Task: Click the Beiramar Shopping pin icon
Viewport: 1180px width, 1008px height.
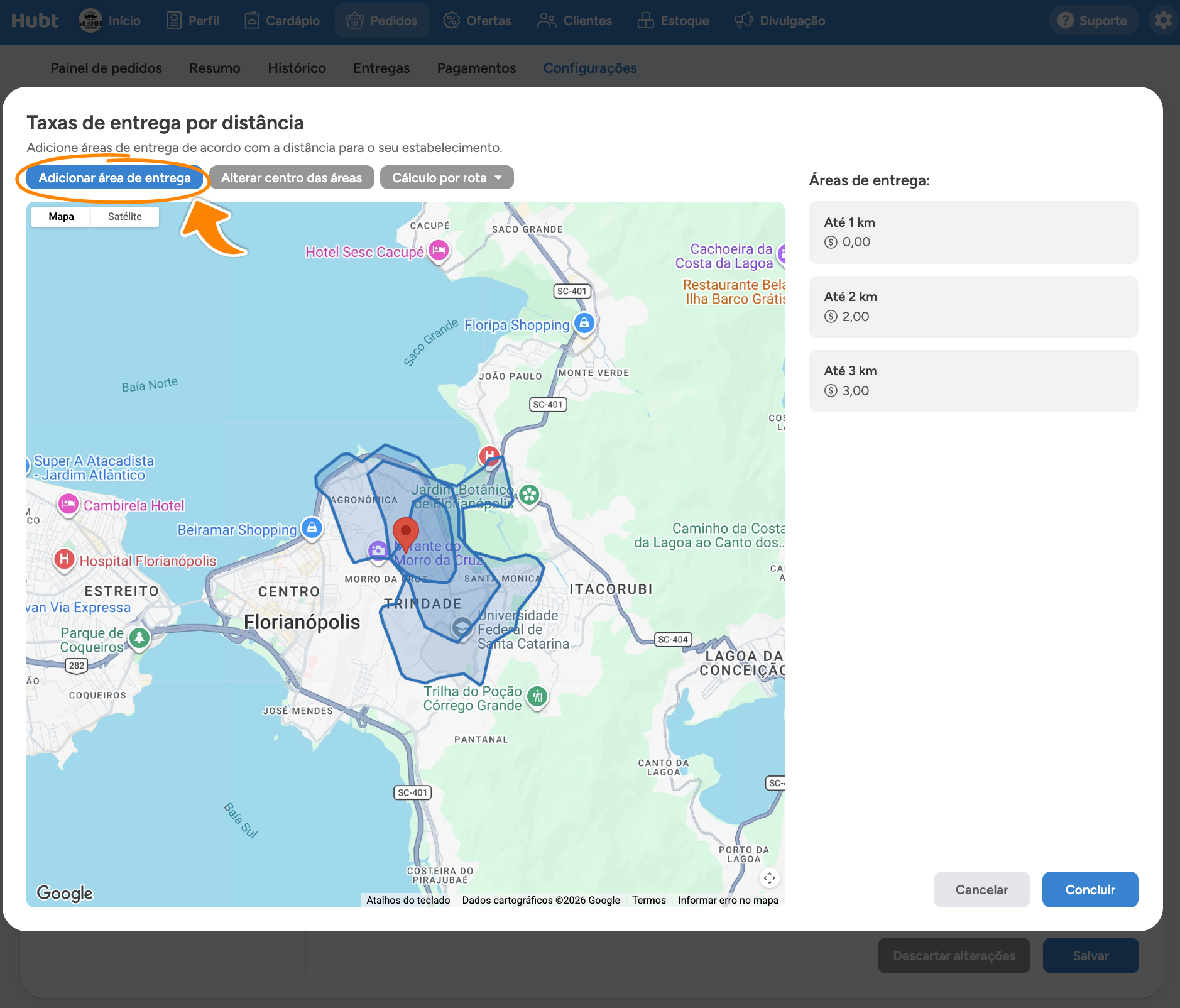Action: [312, 529]
